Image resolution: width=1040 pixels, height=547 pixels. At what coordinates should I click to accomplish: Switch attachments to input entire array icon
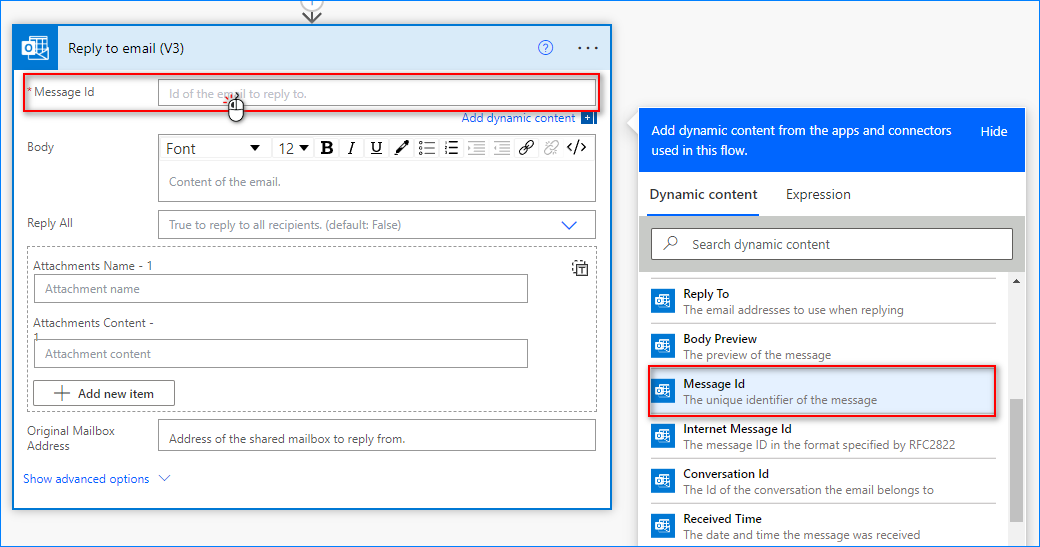(580, 268)
